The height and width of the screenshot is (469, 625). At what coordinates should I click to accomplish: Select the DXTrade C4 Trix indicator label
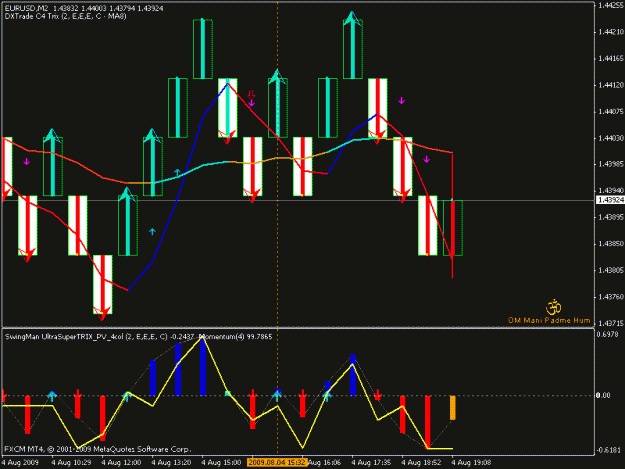(66, 16)
